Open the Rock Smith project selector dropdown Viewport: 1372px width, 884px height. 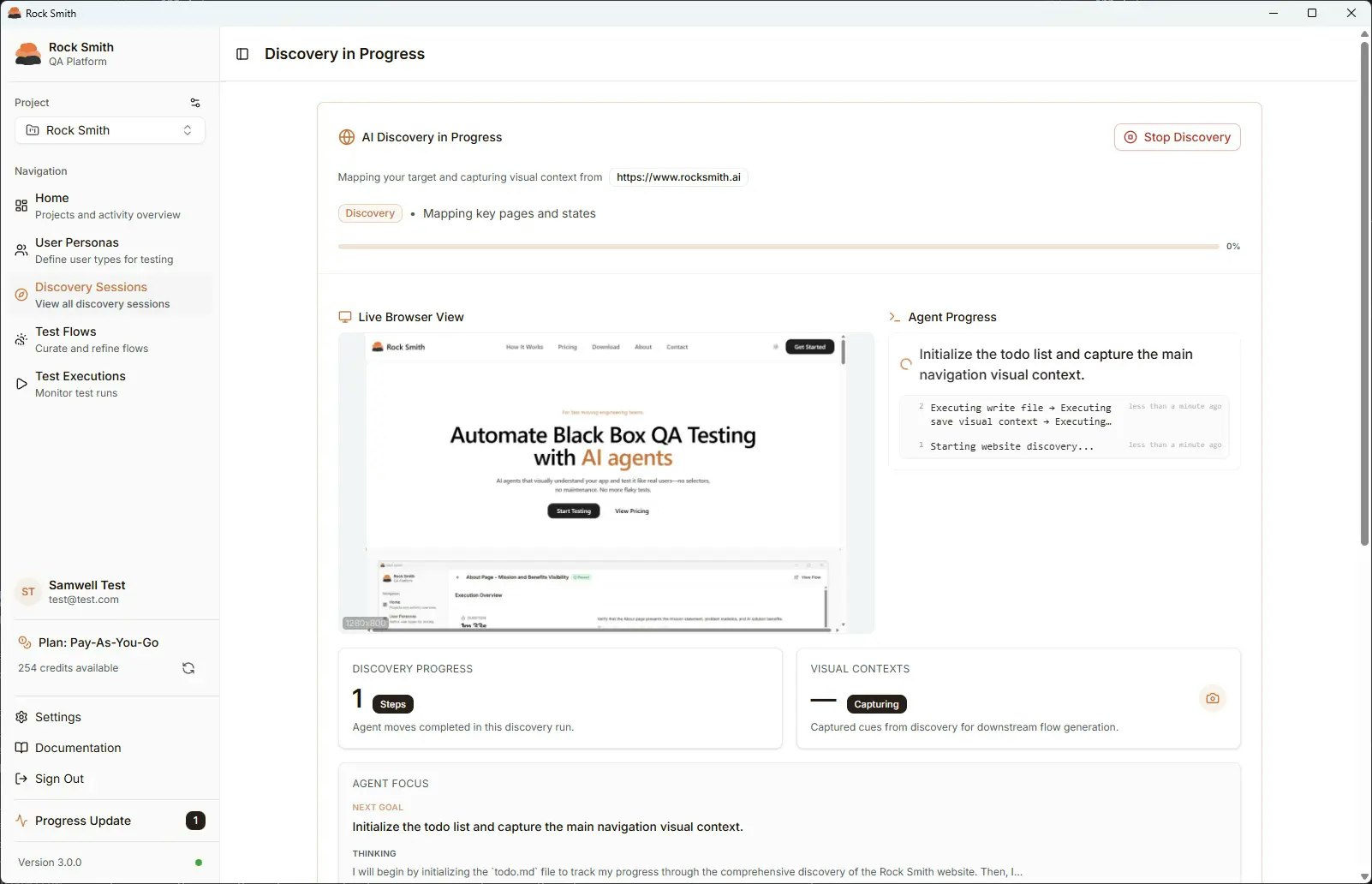(x=110, y=130)
